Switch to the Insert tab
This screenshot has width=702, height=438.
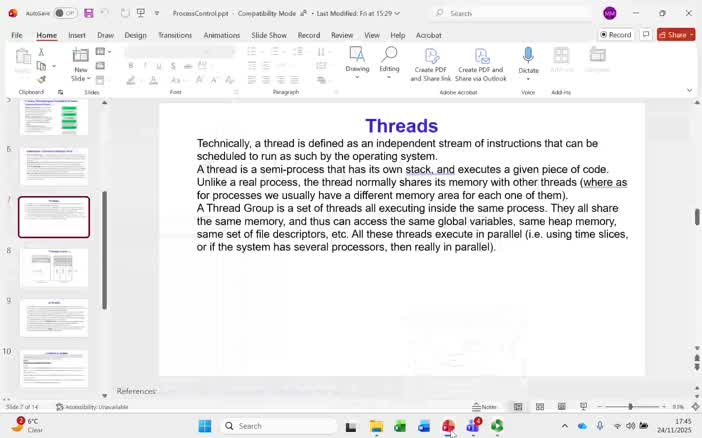(77, 35)
